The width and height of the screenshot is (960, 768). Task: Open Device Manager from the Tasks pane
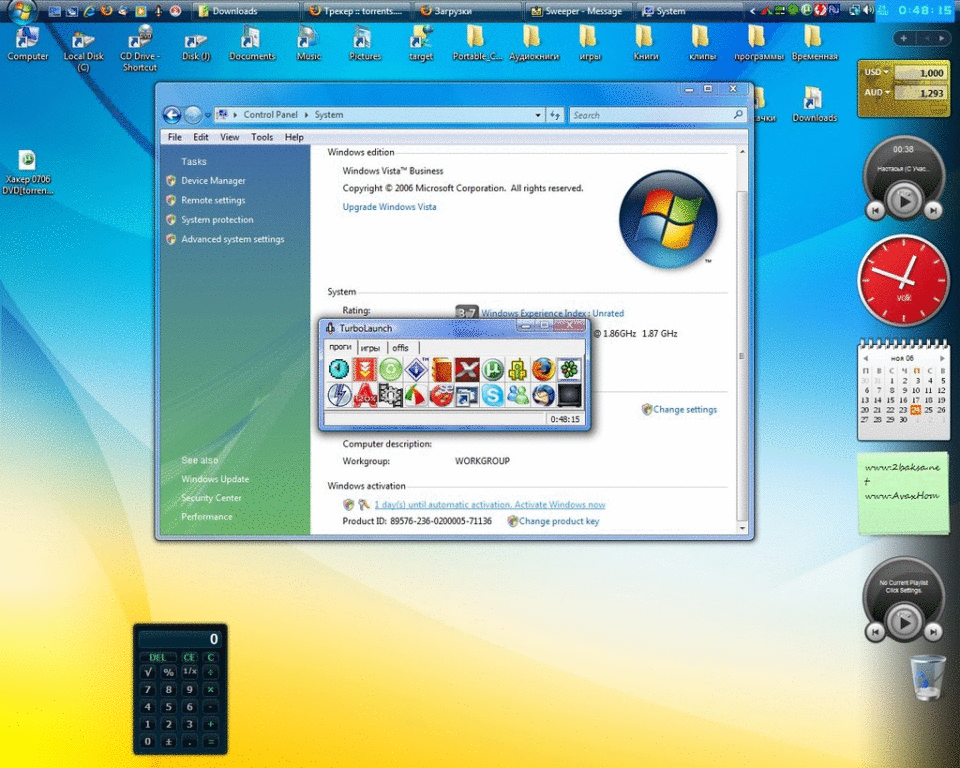(x=213, y=181)
